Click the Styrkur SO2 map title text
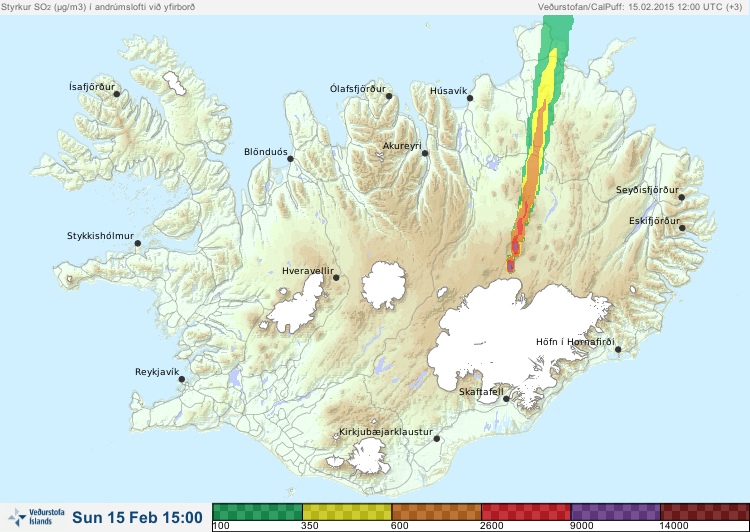Screen dimensions: 750x532 click(x=98, y=7)
